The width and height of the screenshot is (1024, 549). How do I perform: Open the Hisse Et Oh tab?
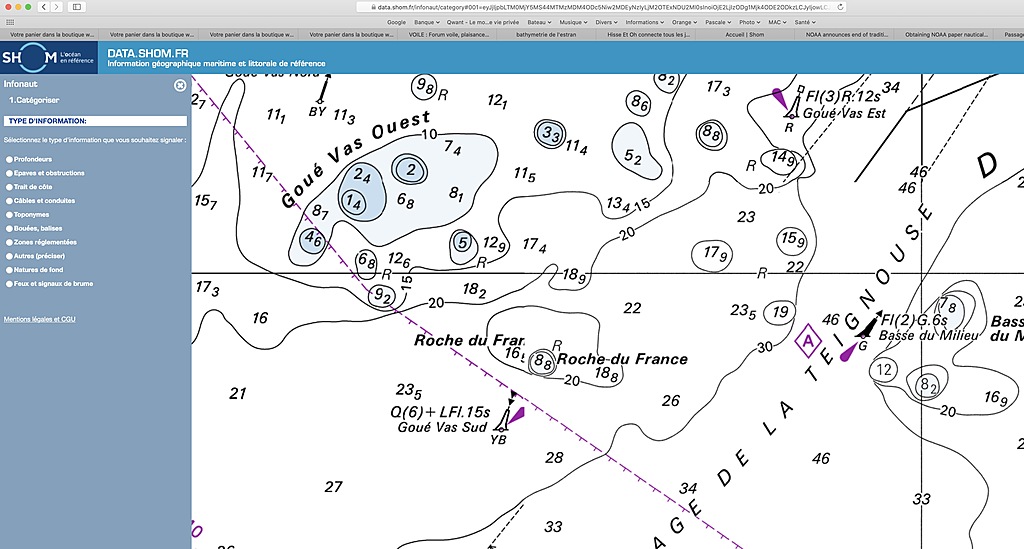[647, 35]
